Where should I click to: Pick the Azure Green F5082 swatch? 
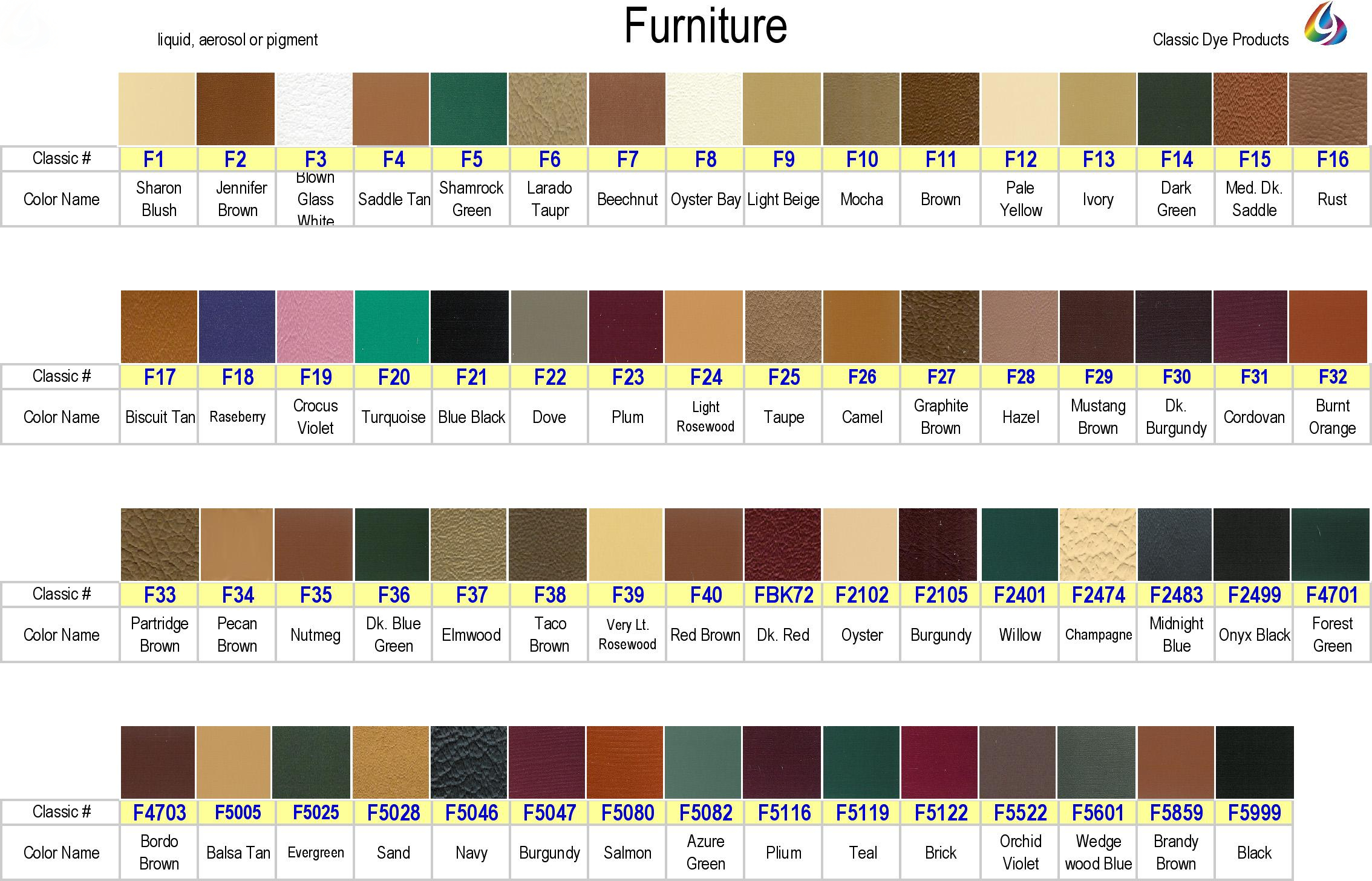click(x=703, y=762)
